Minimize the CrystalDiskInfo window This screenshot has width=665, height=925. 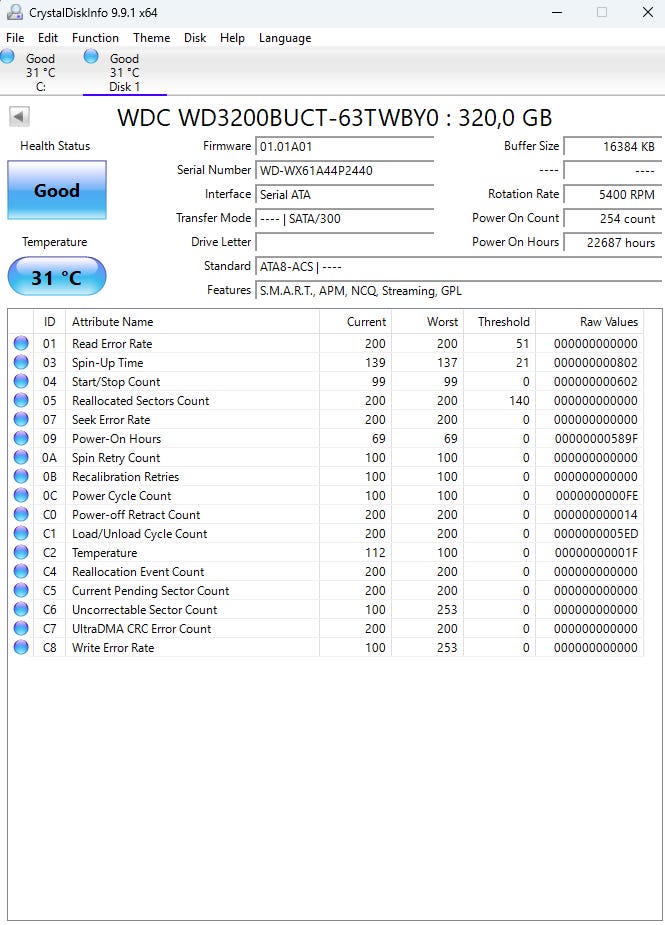pyautogui.click(x=557, y=12)
